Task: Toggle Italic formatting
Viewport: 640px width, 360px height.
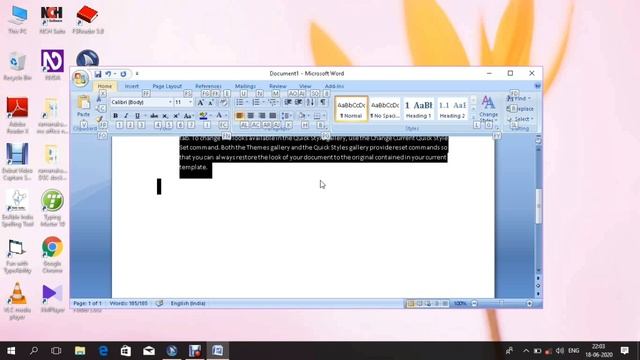Action: [x=126, y=116]
